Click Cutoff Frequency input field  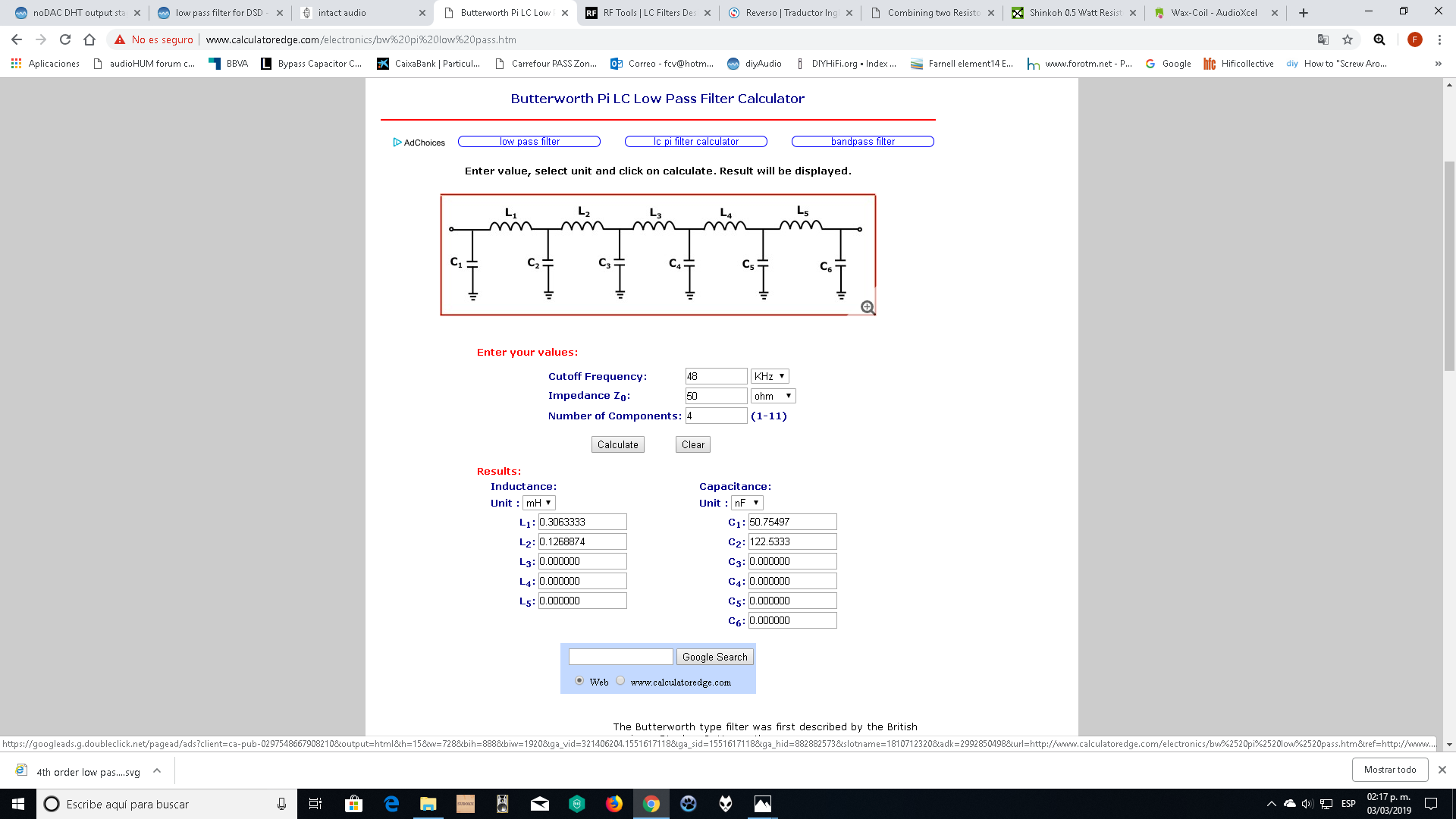[716, 376]
